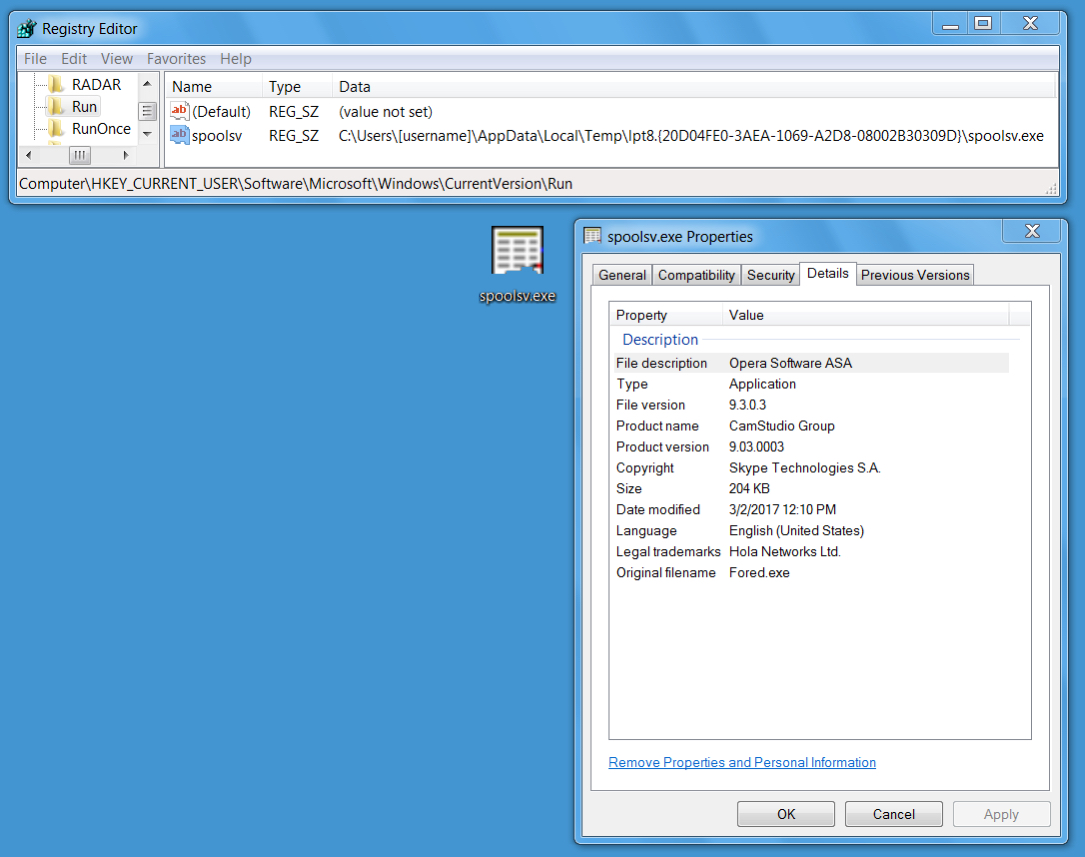The height and width of the screenshot is (857, 1085).
Task: Open the Edit menu
Action: (74, 59)
